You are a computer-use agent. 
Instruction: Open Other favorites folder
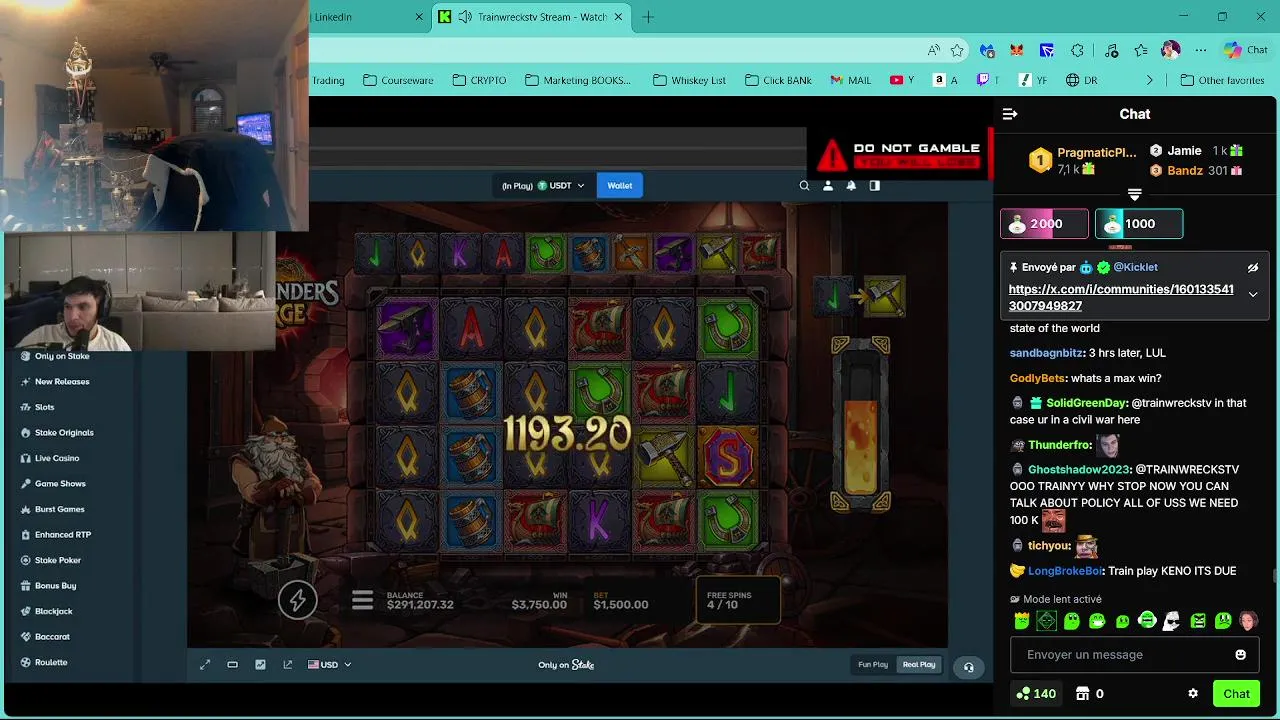tap(1222, 80)
